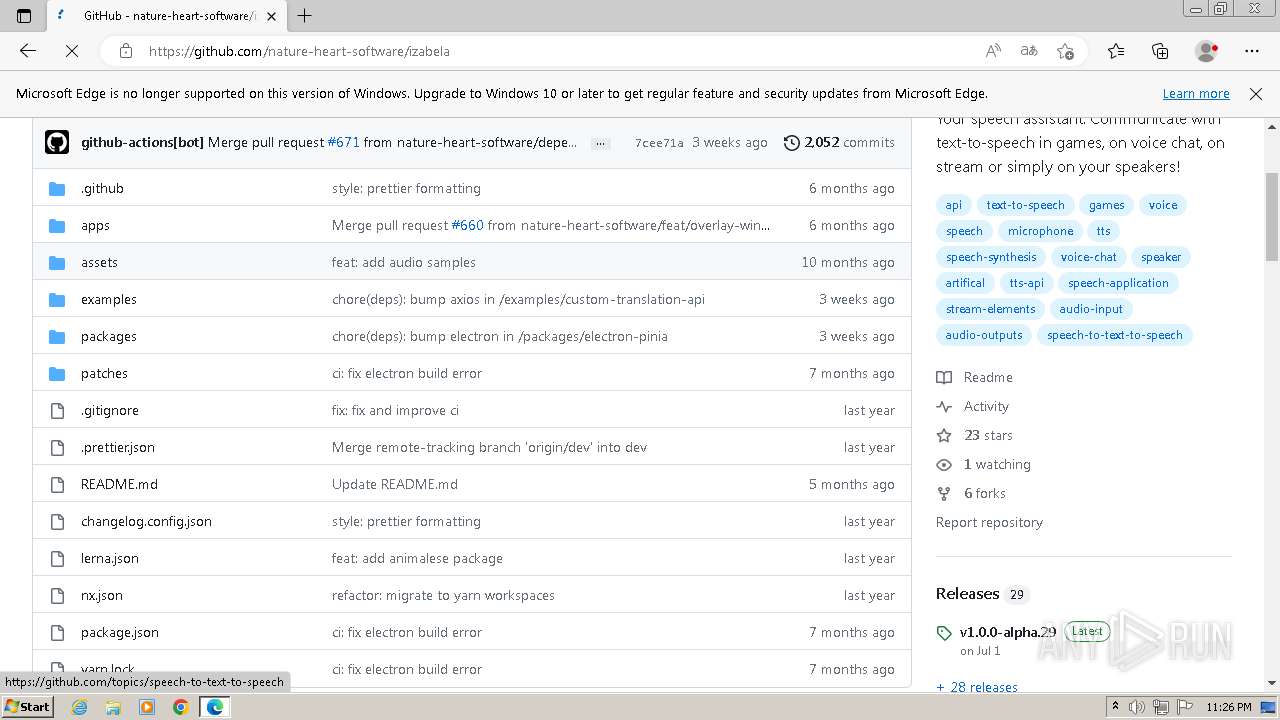View the 2,052 commits history
Screen dimensions: 1280x720
839,143
